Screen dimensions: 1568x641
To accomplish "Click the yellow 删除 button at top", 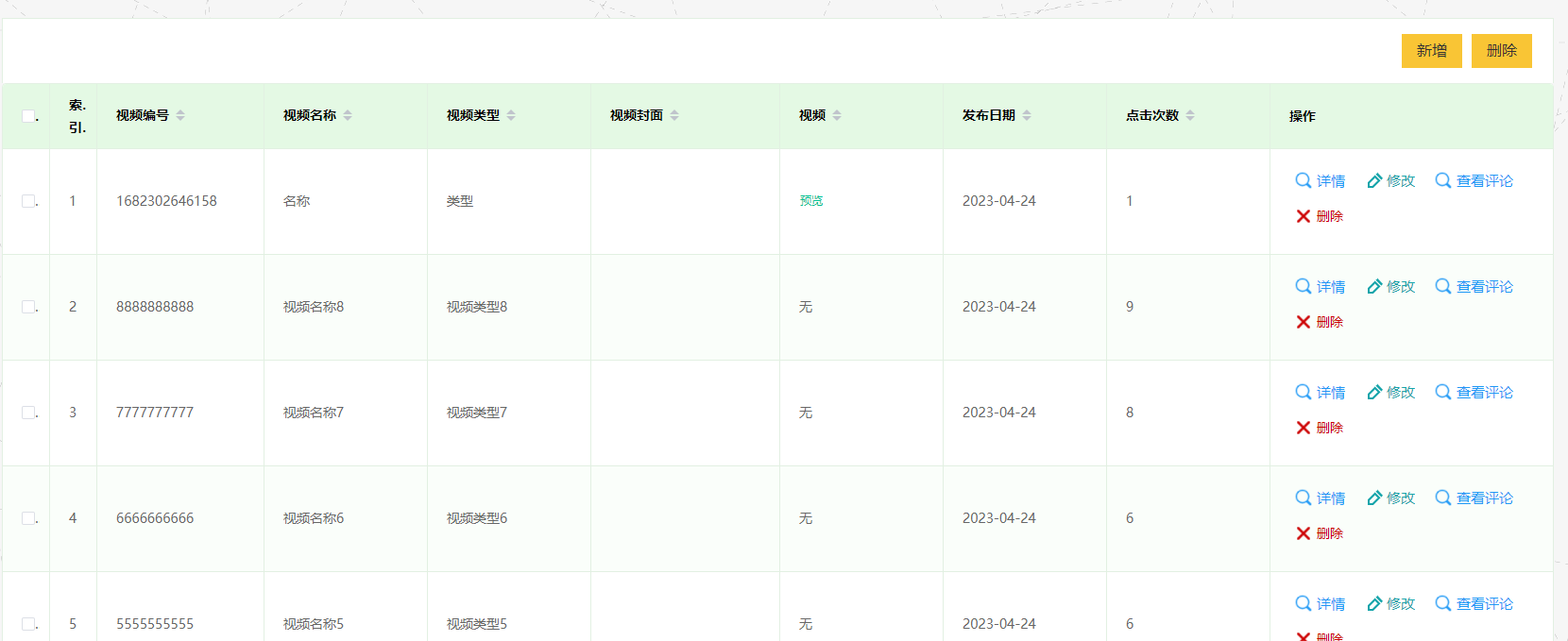I will point(1501,51).
